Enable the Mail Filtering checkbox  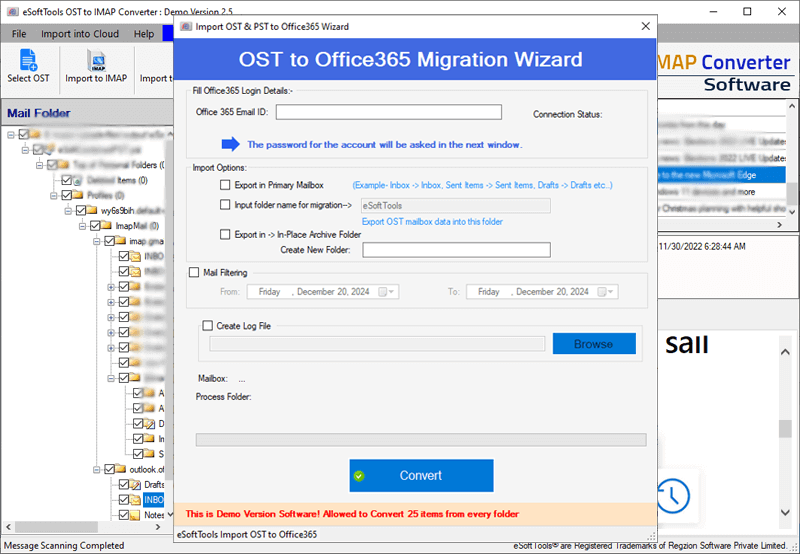click(194, 272)
